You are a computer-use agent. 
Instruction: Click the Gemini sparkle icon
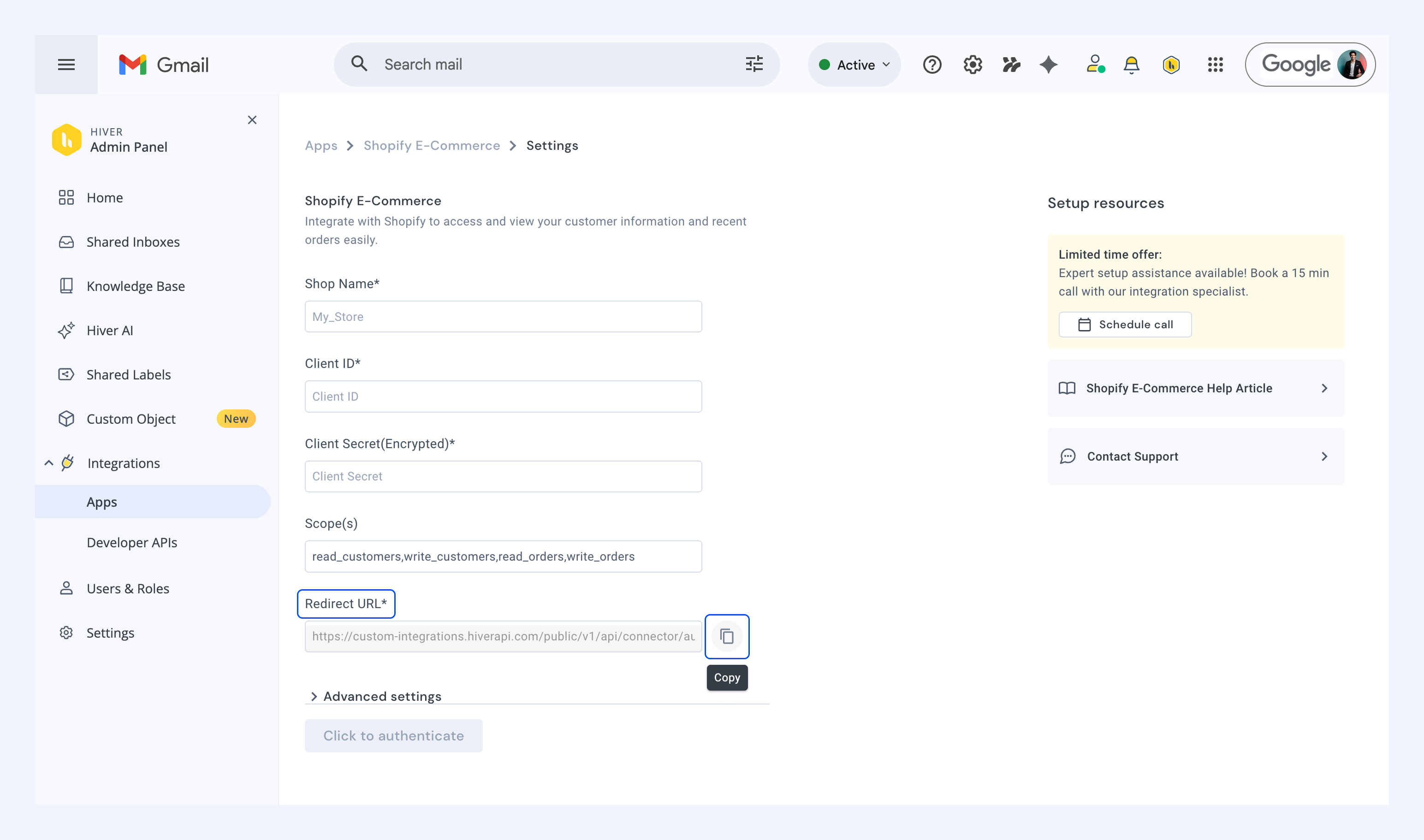pos(1049,65)
